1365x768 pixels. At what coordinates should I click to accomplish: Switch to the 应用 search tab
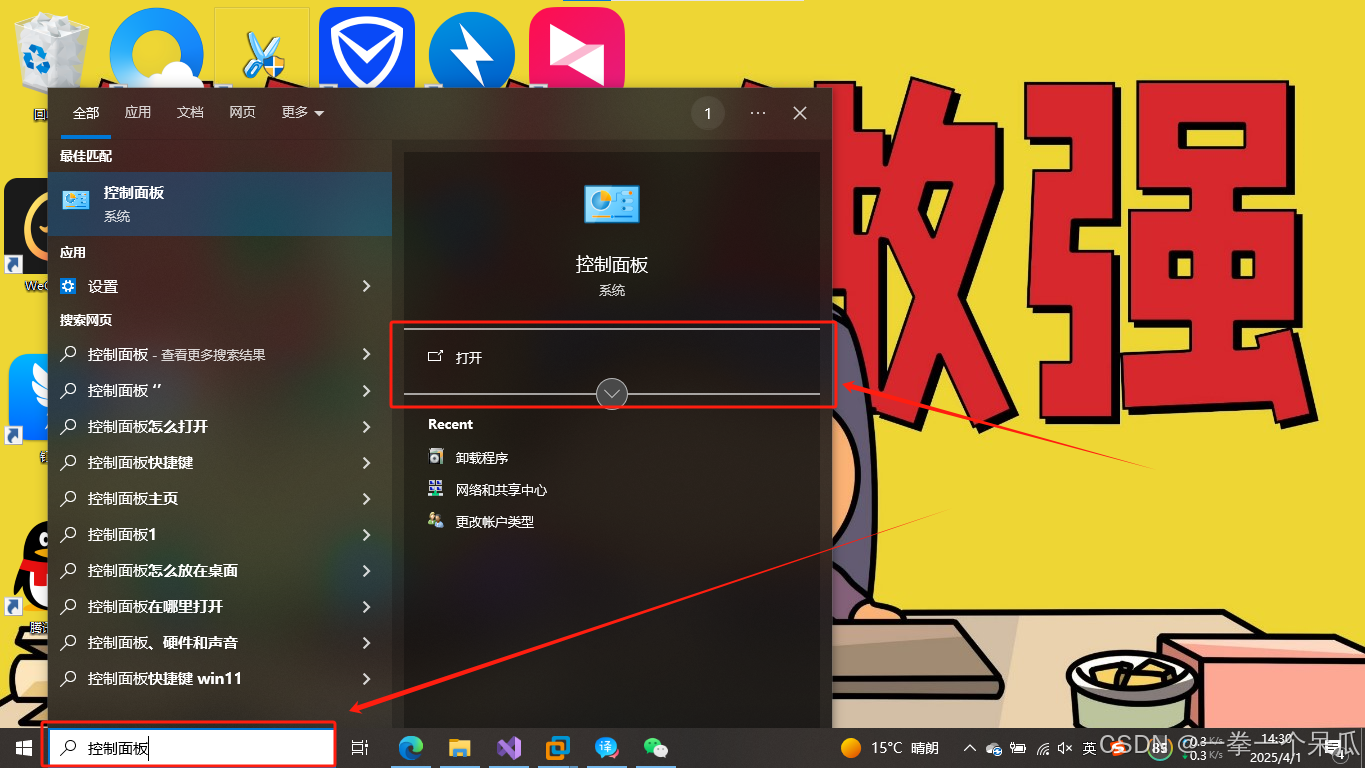click(x=138, y=113)
